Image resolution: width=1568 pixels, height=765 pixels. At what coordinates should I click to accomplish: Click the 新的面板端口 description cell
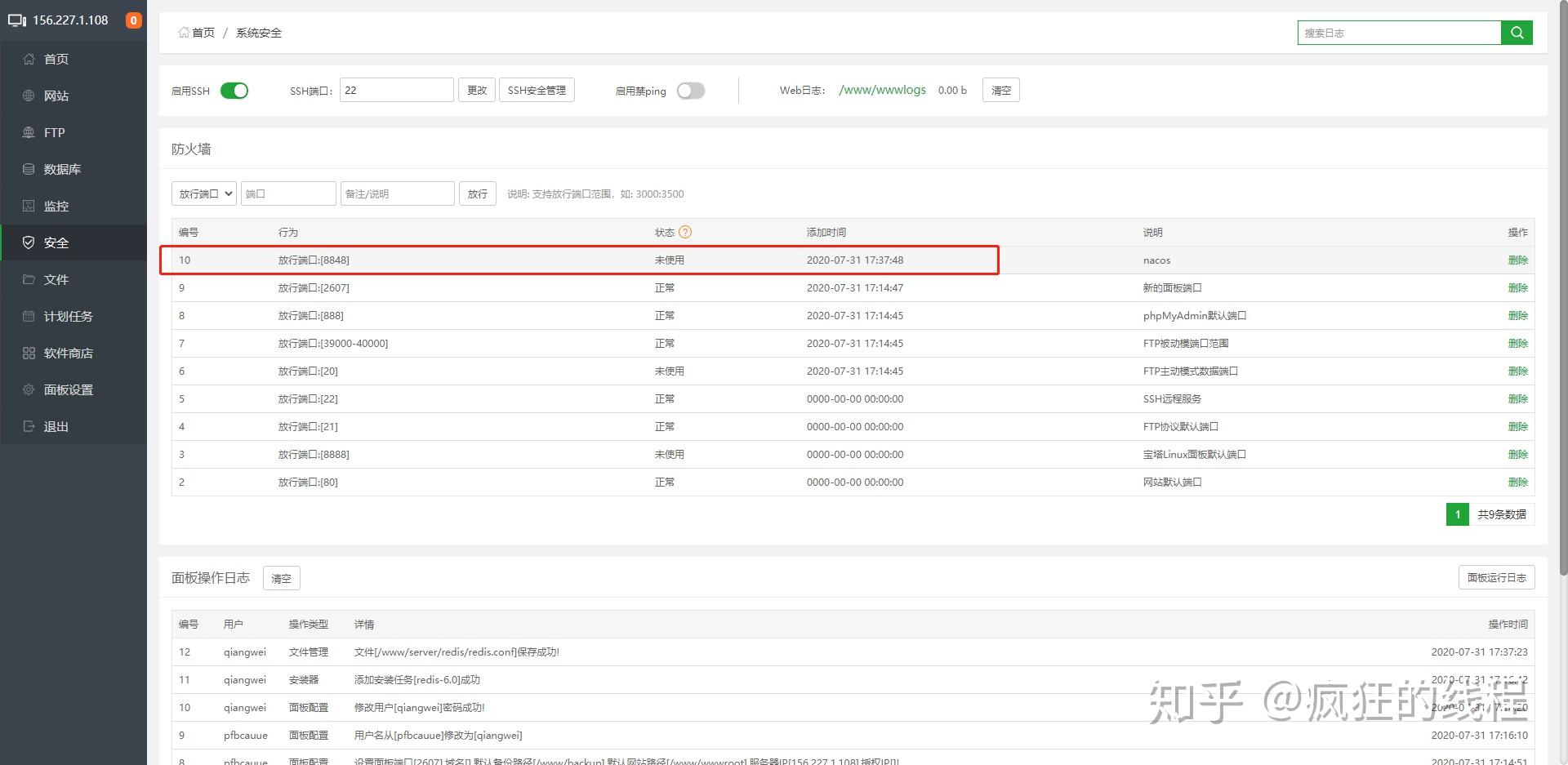(x=1172, y=287)
